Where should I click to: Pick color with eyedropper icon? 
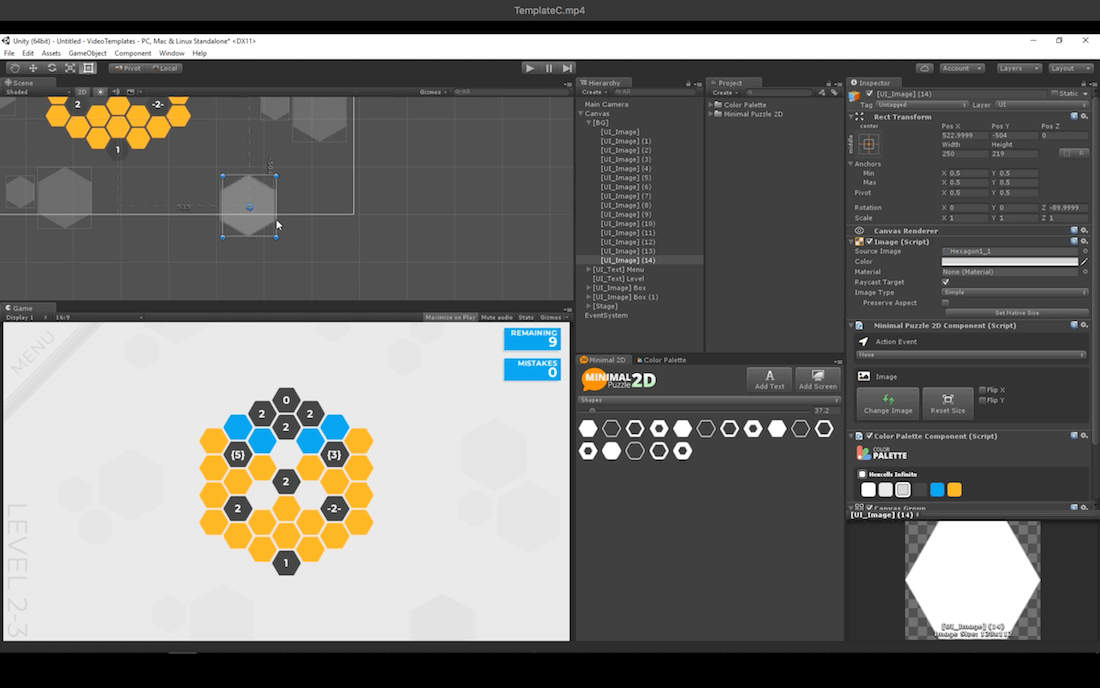tap(1085, 262)
